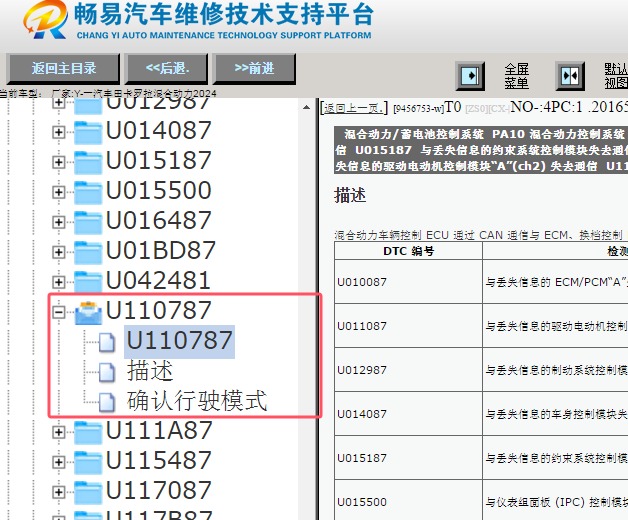Image resolution: width=628 pixels, height=520 pixels.
Task: Click the DTC 编号 column header
Action: point(408,251)
